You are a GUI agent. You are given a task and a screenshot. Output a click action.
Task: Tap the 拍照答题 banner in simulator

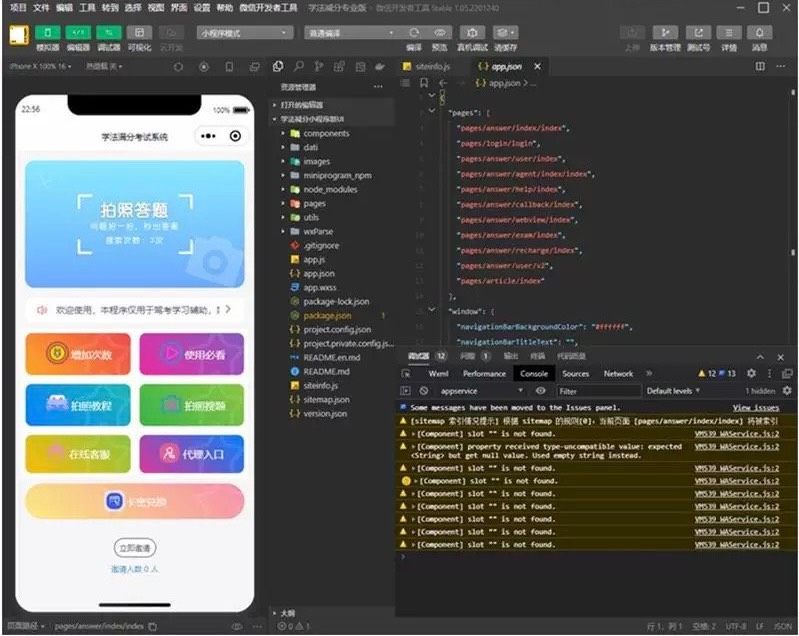(x=135, y=224)
